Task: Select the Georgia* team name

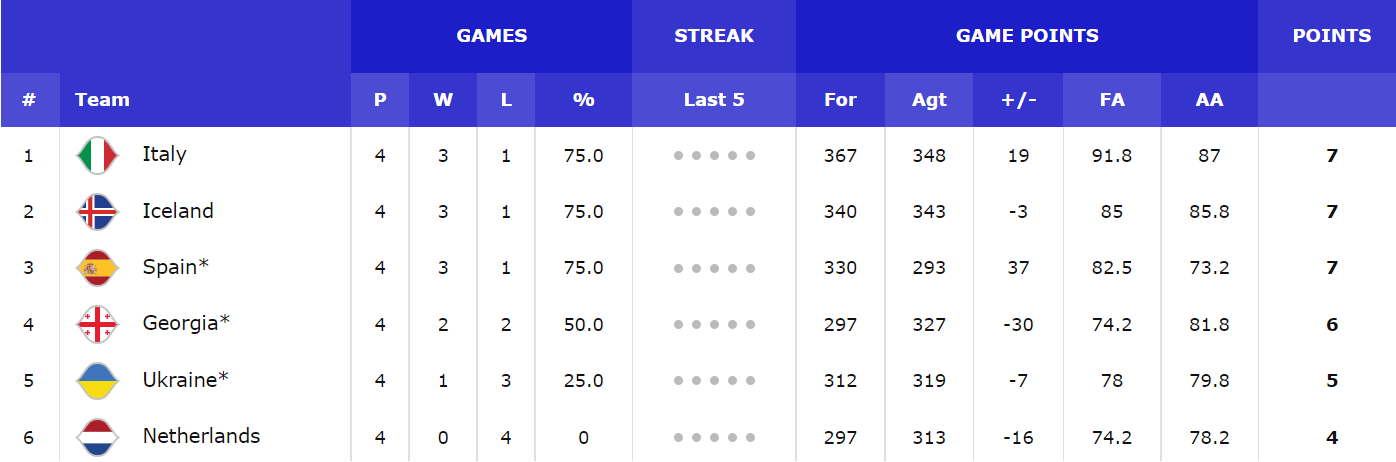Action: click(186, 323)
